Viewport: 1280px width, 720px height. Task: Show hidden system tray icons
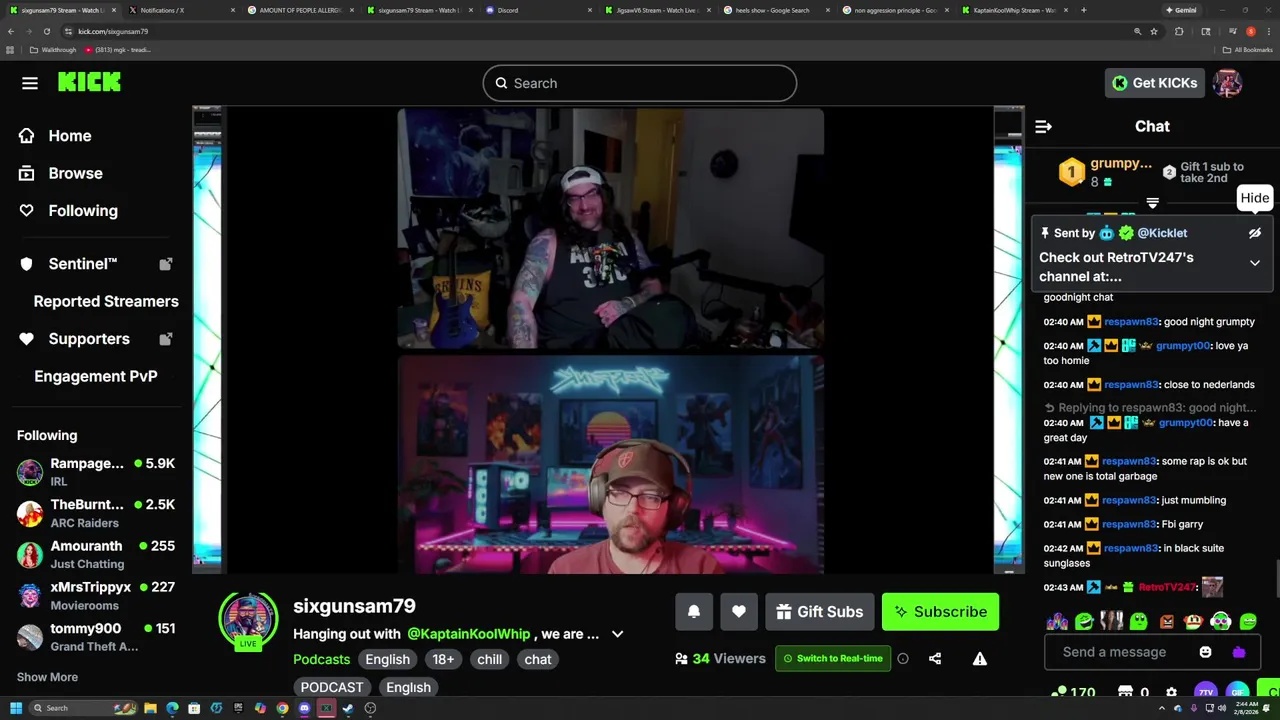(x=1161, y=708)
